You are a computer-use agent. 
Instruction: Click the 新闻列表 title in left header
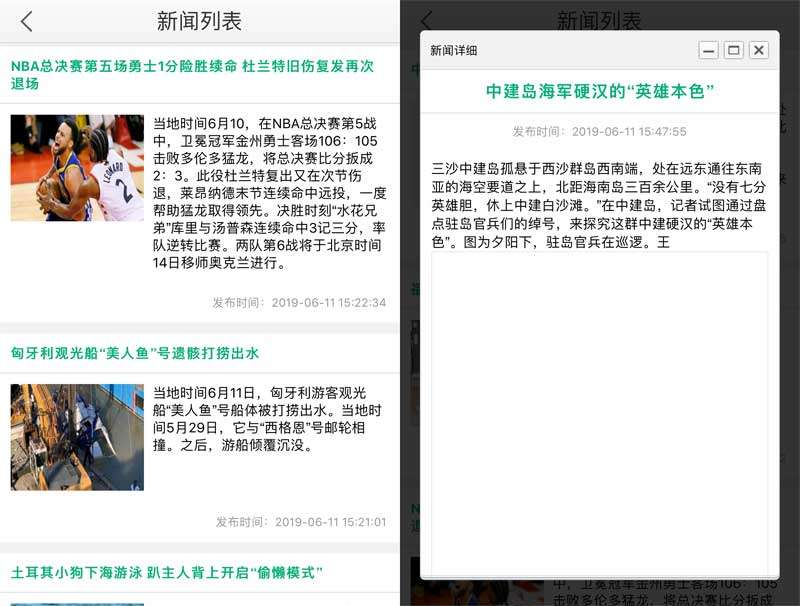pyautogui.click(x=199, y=21)
